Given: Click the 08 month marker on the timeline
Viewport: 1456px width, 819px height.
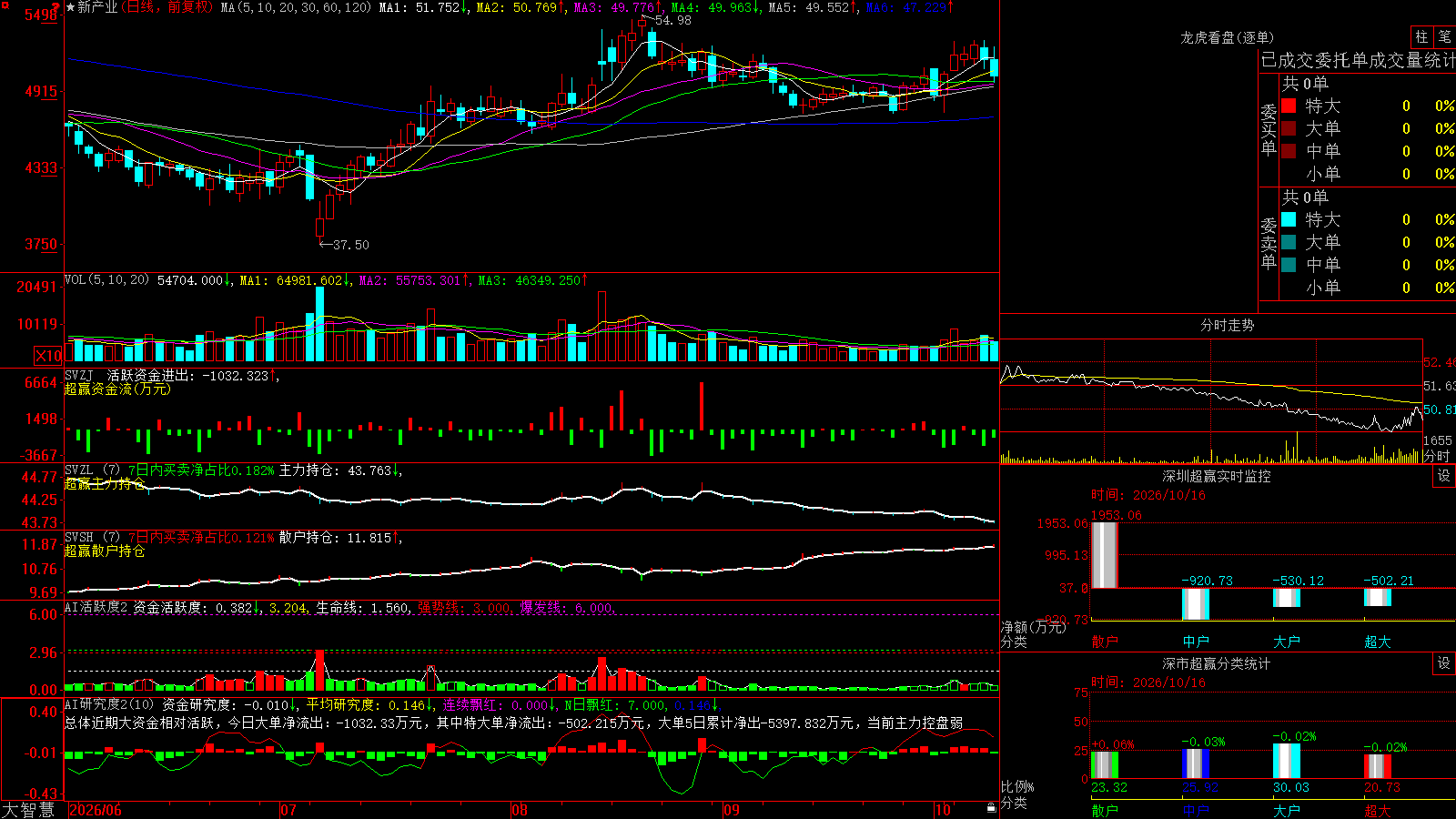Looking at the screenshot, I should point(520,810).
